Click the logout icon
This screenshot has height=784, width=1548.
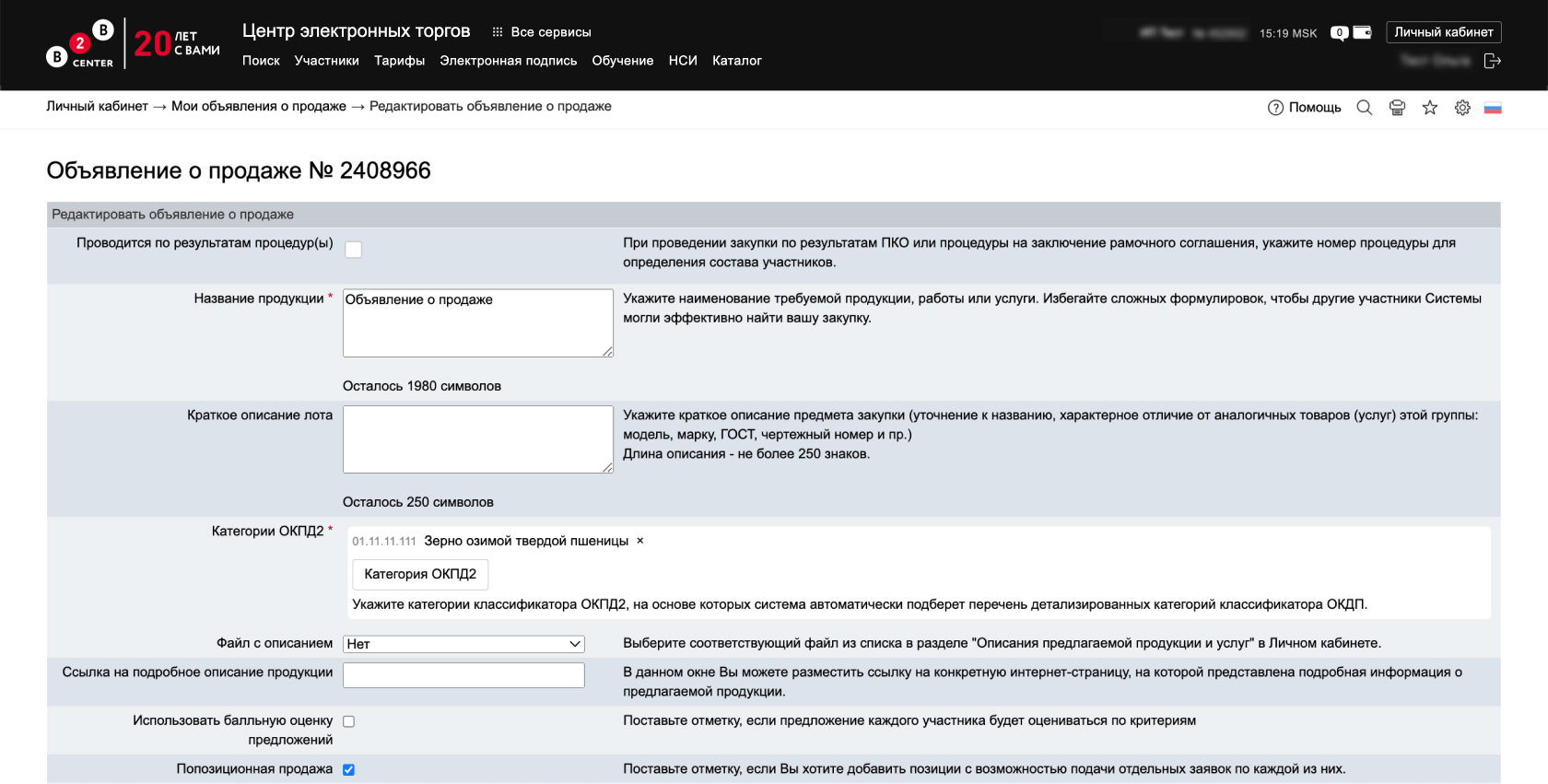pos(1493,61)
